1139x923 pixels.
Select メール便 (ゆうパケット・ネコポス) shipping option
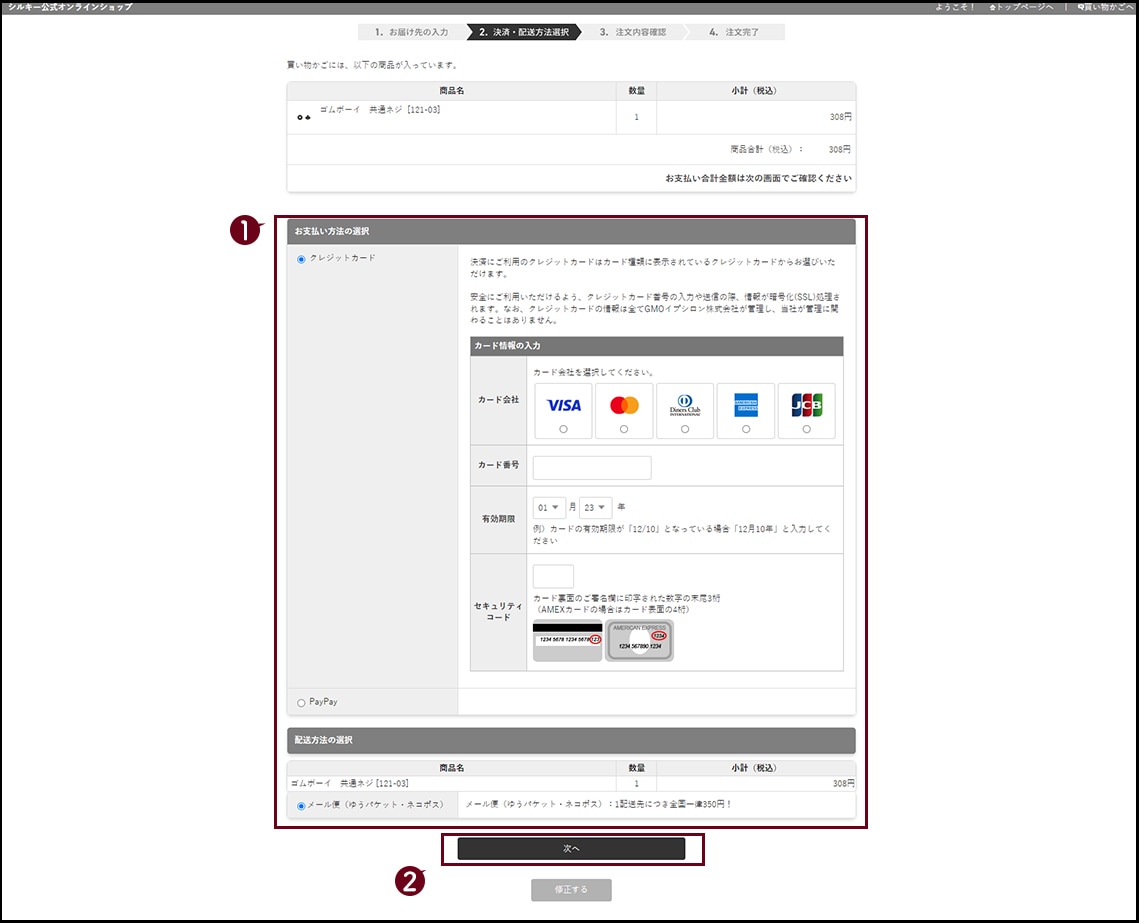(301, 805)
